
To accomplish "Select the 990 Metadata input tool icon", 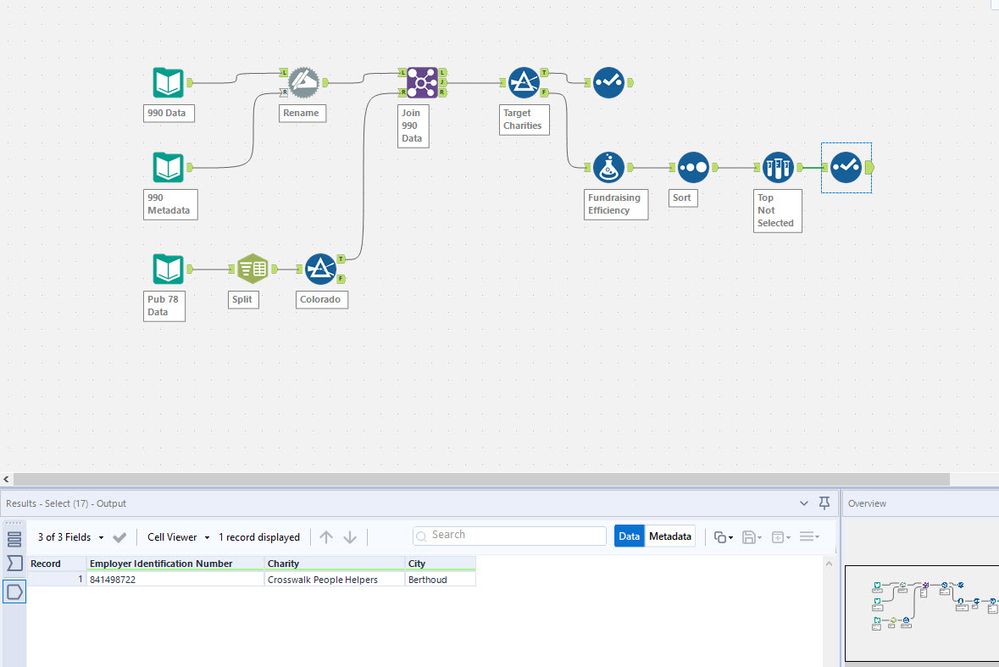I will click(168, 168).
